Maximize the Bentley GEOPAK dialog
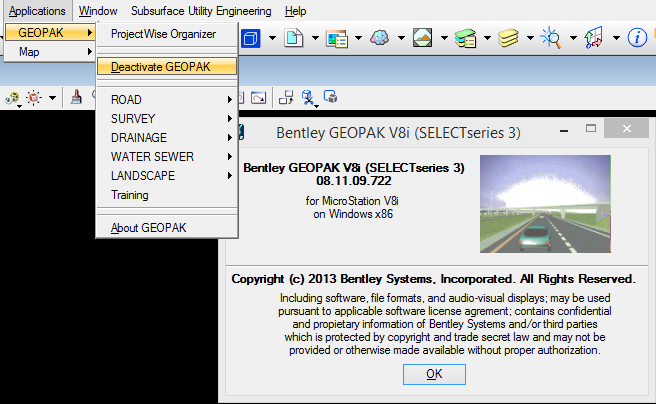Viewport: 656px width, 404px height. point(591,129)
